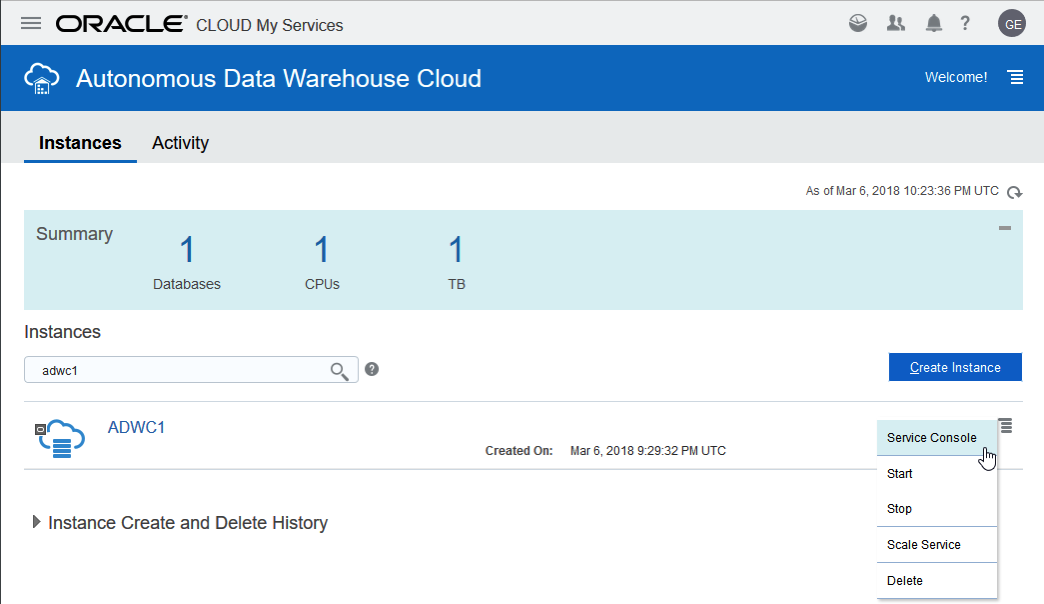Open the dashboard gauge icon in header

click(858, 23)
